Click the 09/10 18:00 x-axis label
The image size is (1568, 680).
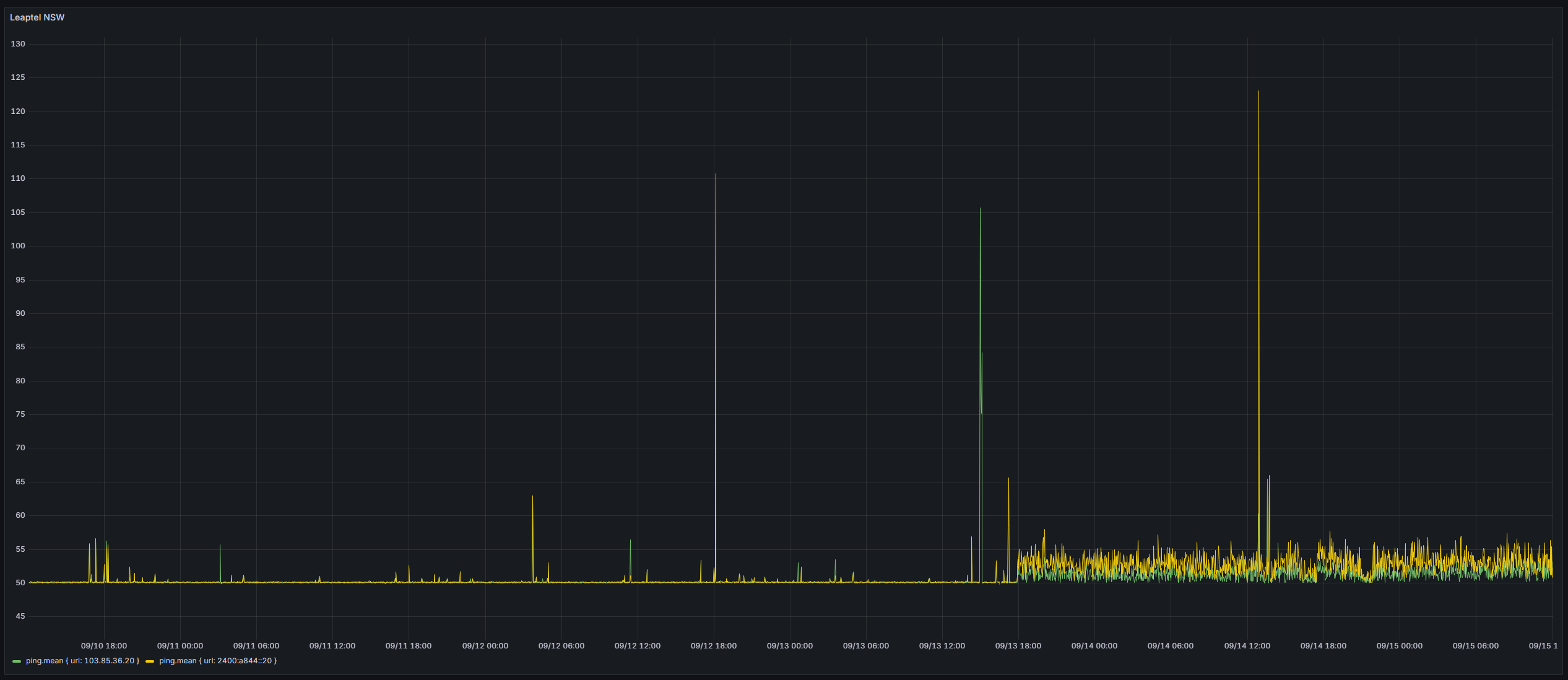104,646
